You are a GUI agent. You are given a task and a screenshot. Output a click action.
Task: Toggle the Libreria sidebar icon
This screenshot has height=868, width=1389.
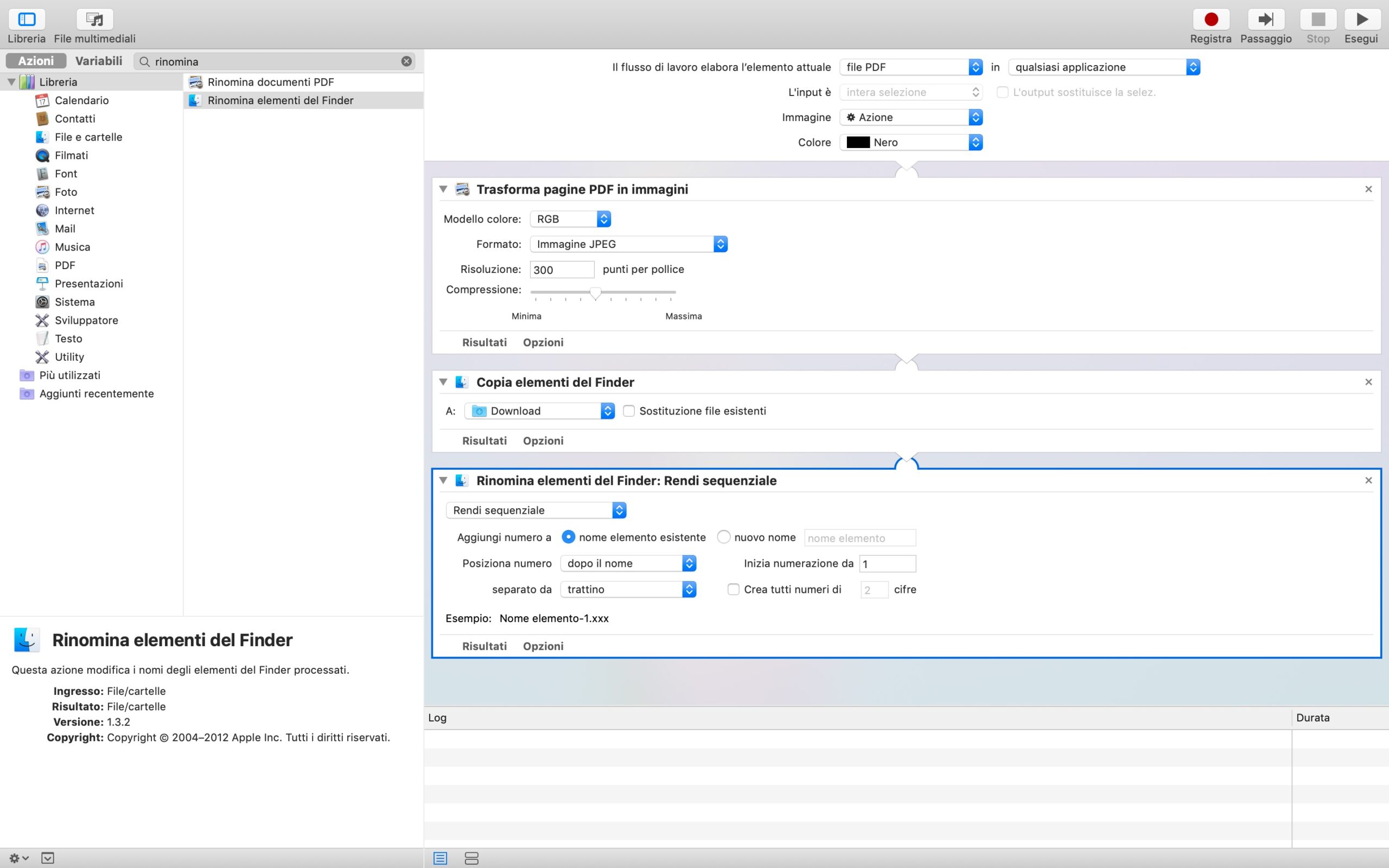coord(27,20)
